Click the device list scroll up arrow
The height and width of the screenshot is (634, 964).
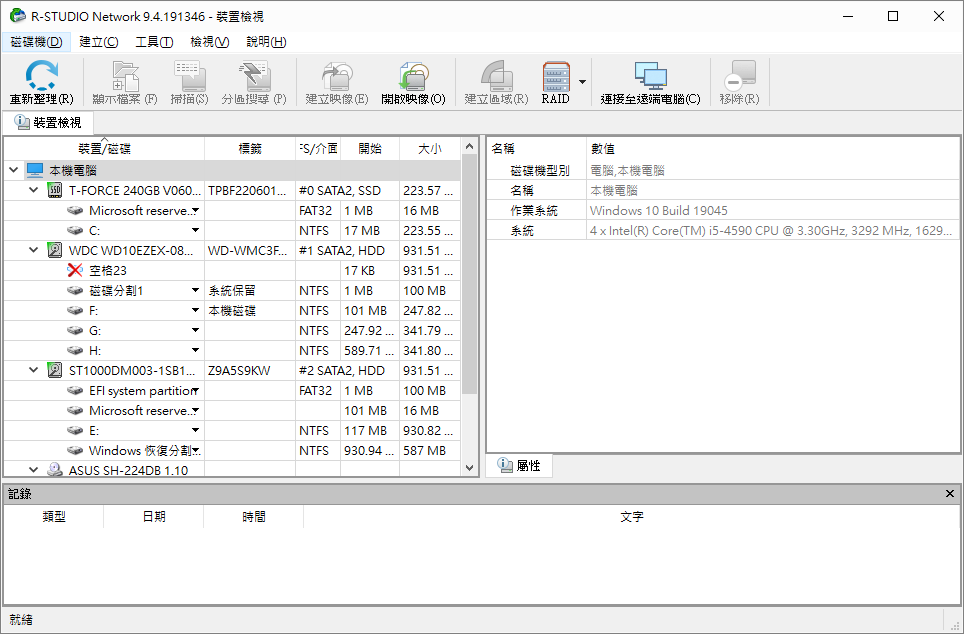click(x=470, y=146)
